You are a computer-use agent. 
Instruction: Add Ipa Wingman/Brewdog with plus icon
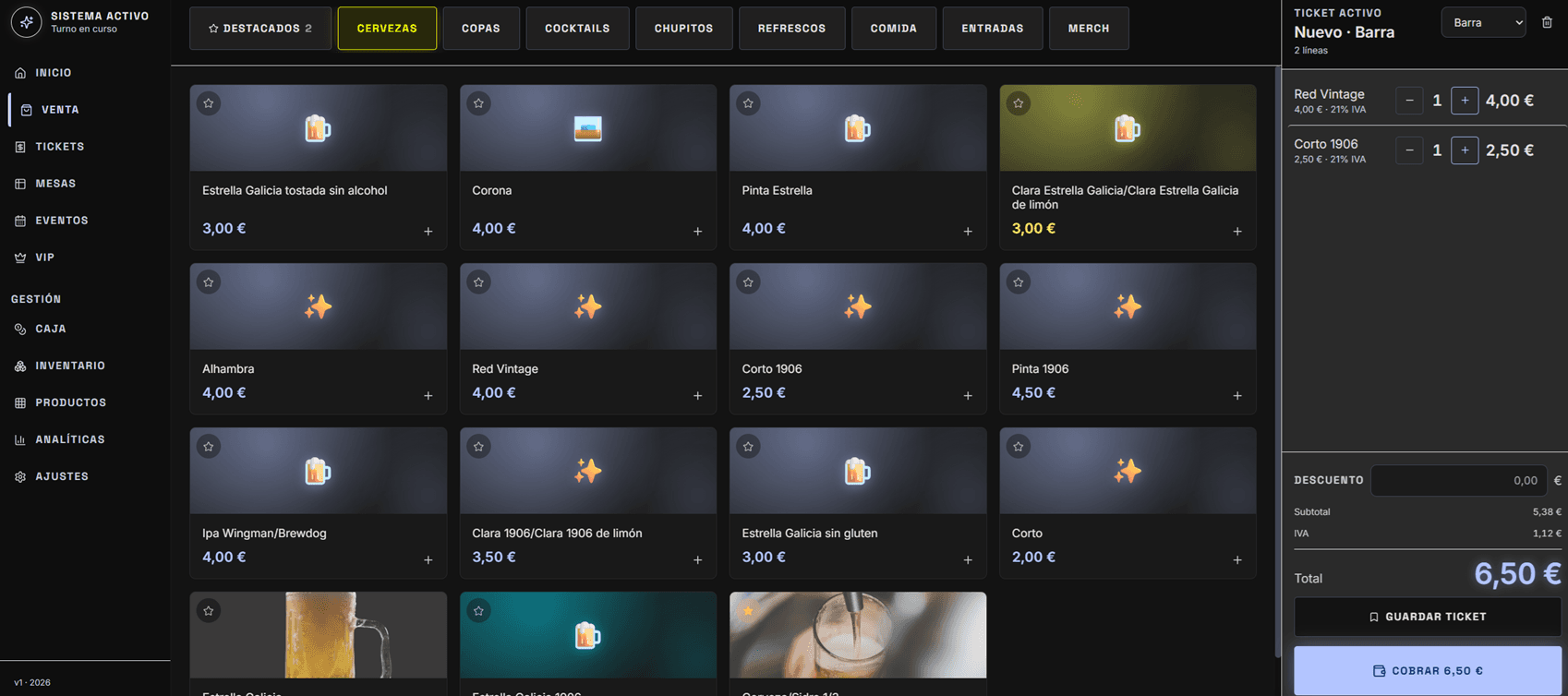[x=428, y=560]
